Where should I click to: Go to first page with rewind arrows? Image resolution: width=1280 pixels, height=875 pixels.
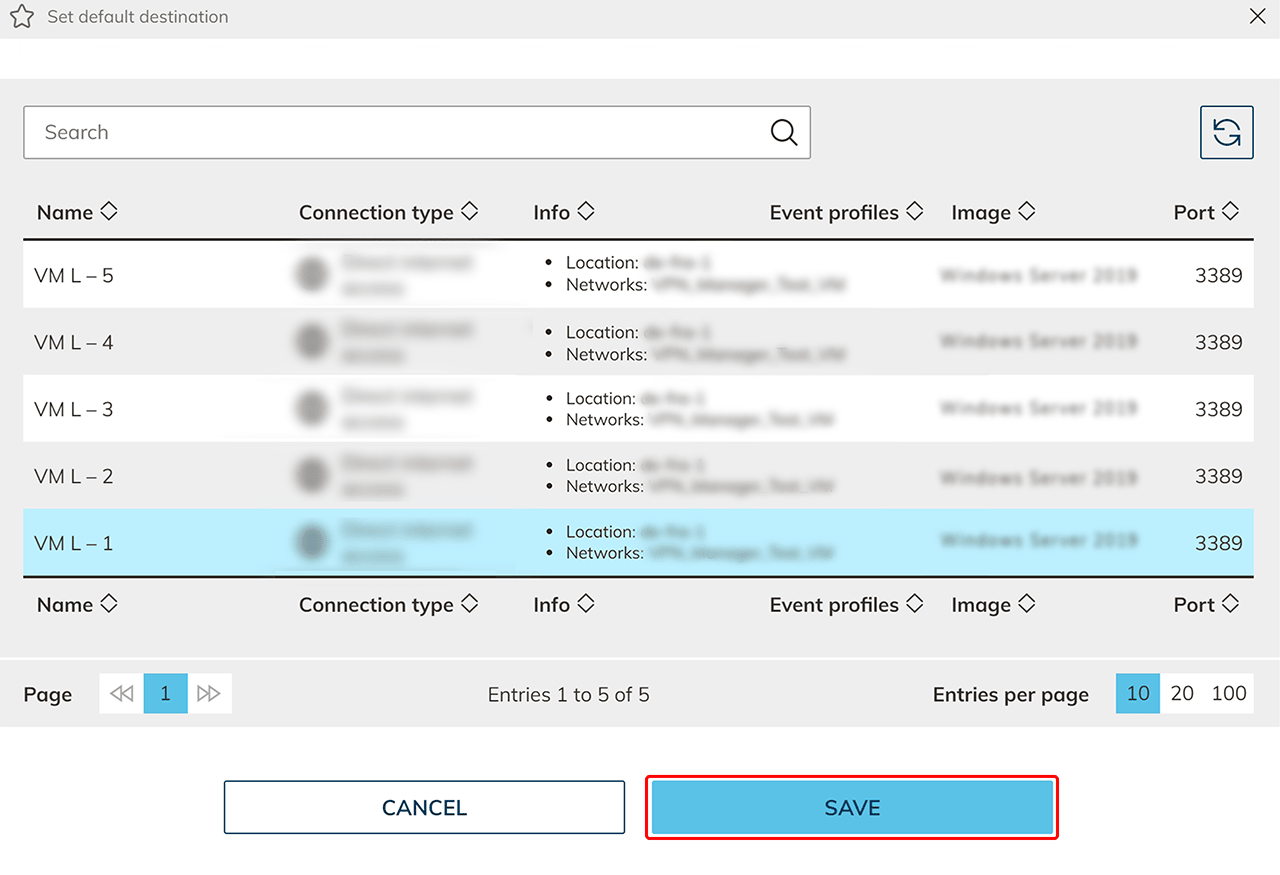(x=121, y=694)
